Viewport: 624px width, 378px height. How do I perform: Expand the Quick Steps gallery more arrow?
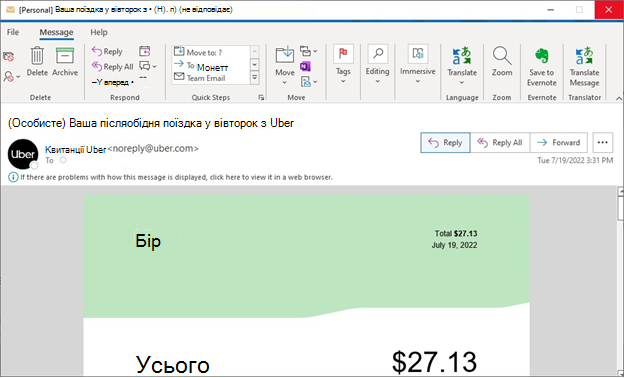(255, 78)
